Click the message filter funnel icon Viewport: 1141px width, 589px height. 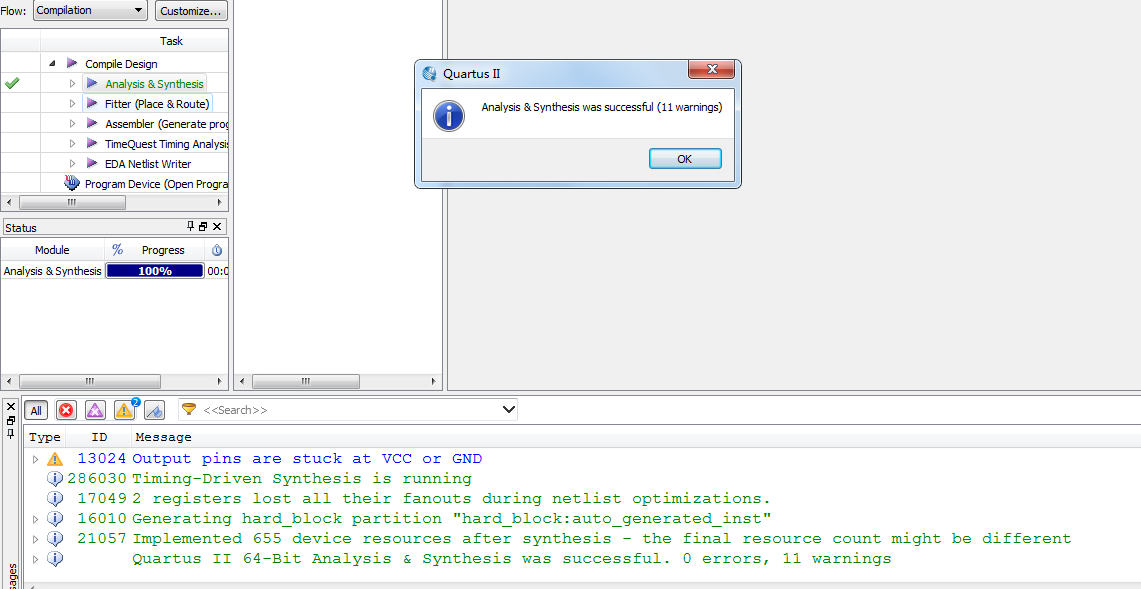(x=188, y=410)
